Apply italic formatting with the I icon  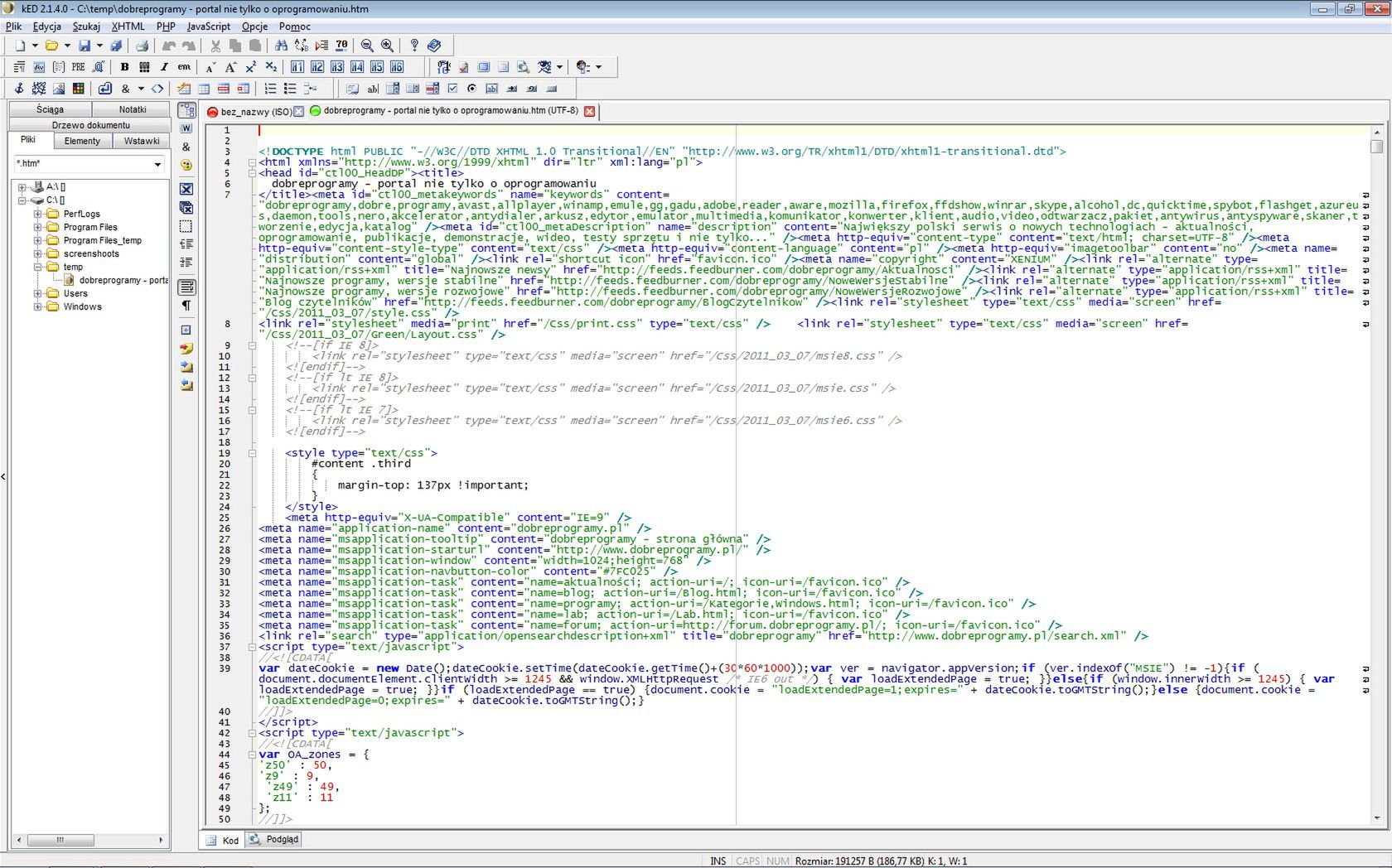click(164, 67)
